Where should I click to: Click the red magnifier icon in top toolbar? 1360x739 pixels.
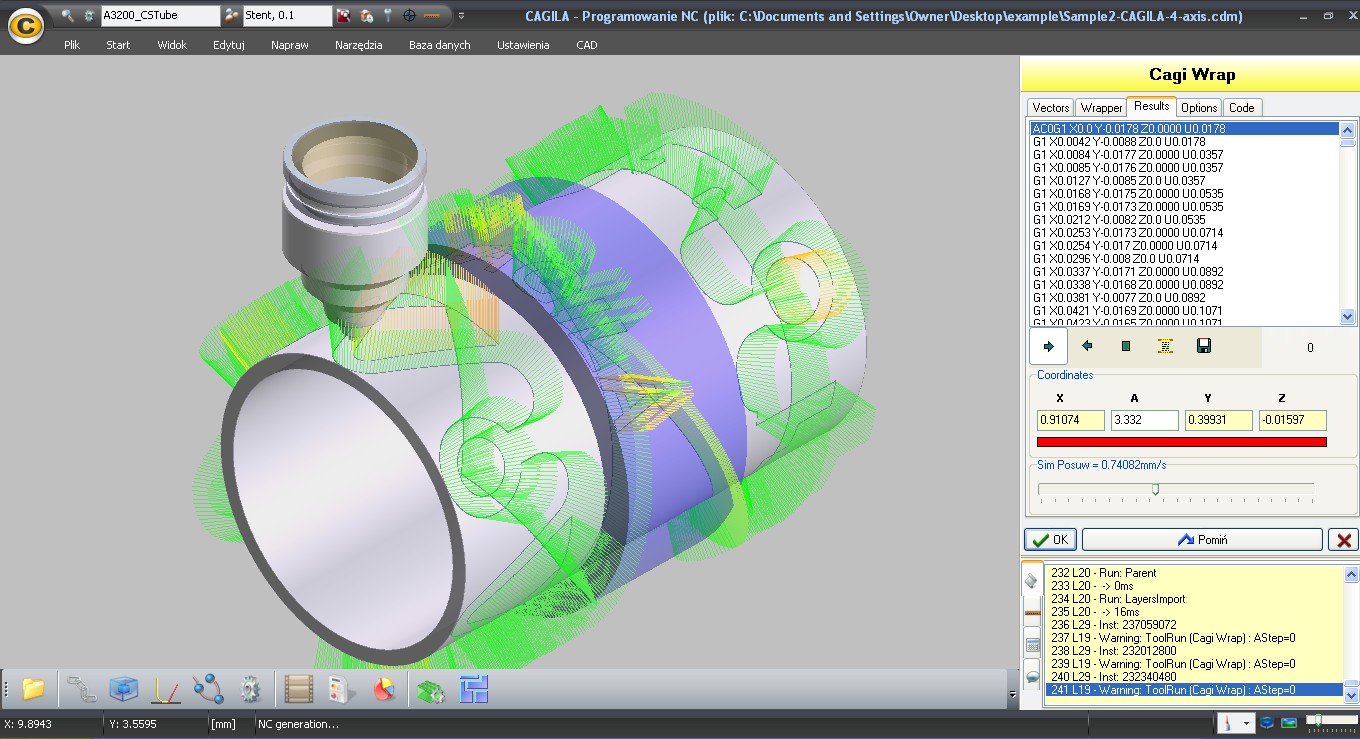point(344,16)
